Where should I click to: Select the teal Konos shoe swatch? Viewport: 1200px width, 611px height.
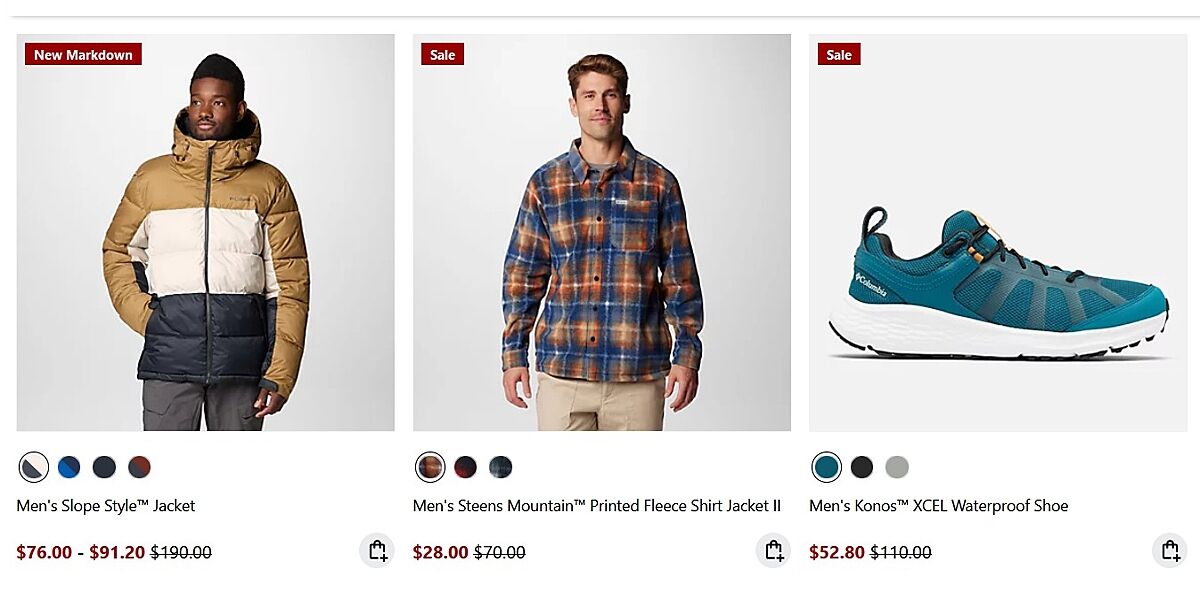pyautogui.click(x=826, y=467)
